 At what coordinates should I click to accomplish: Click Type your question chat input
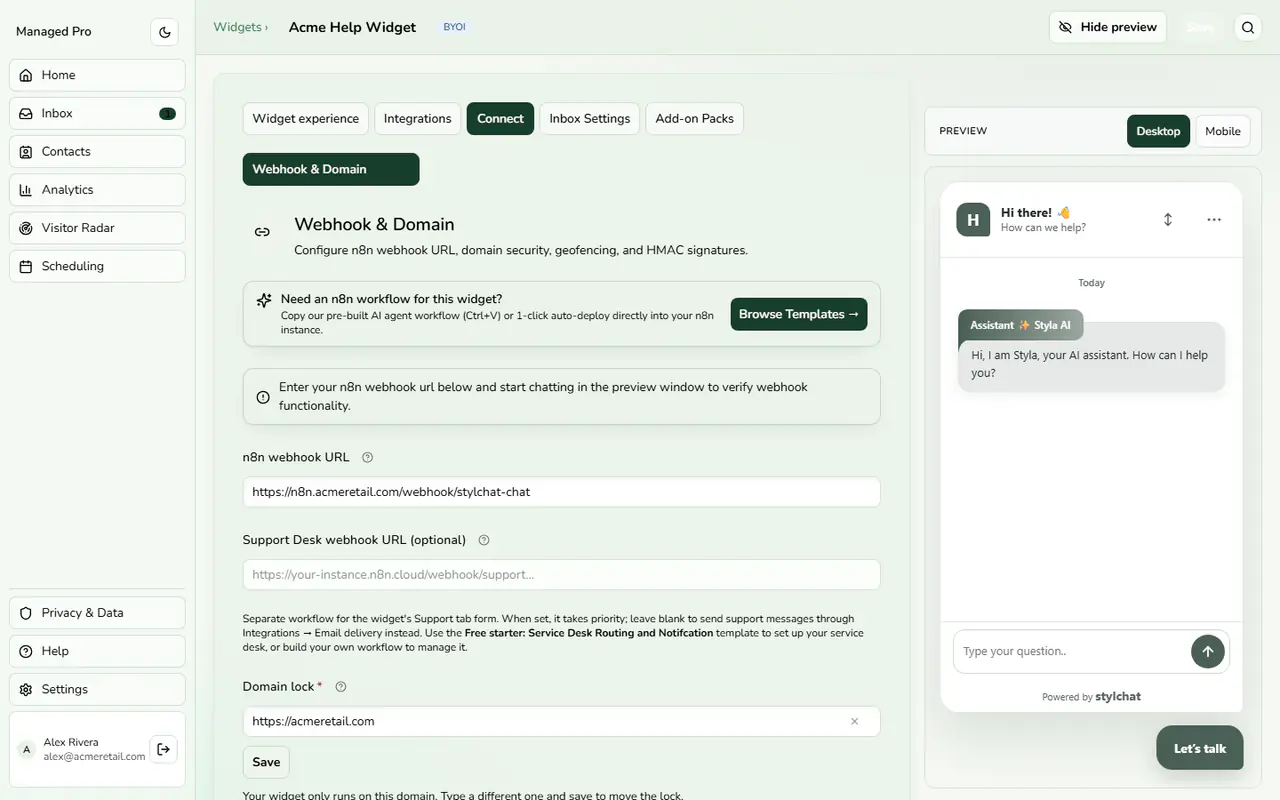click(1070, 651)
